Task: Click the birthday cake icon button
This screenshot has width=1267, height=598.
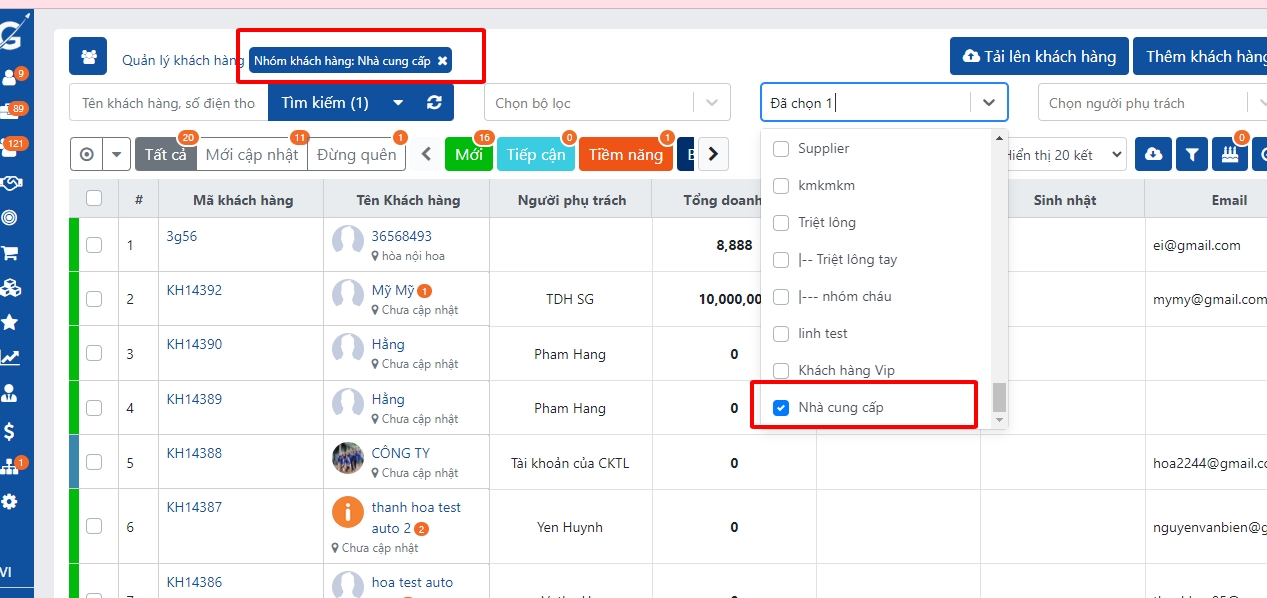Action: [1229, 155]
